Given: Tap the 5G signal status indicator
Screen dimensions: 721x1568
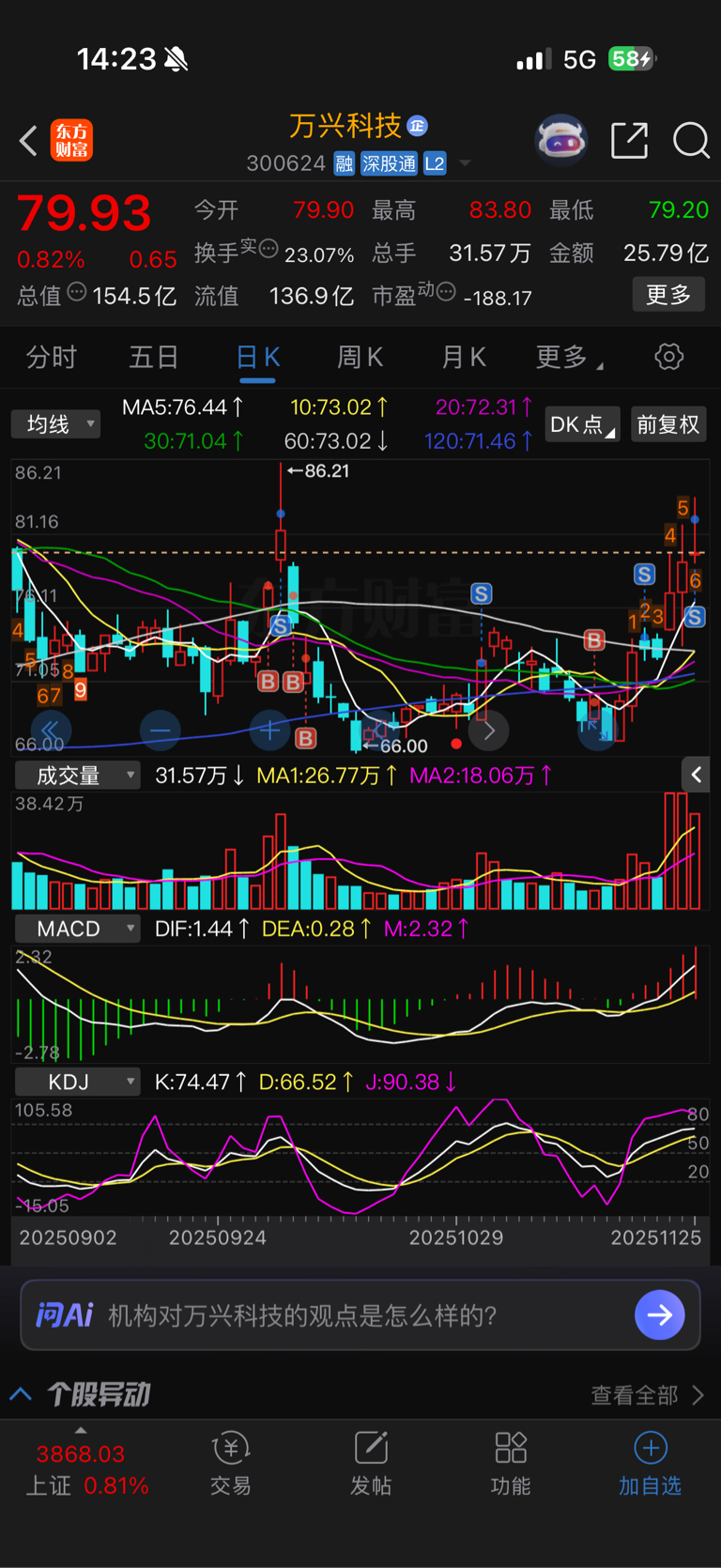Looking at the screenshot, I should pyautogui.click(x=579, y=60).
